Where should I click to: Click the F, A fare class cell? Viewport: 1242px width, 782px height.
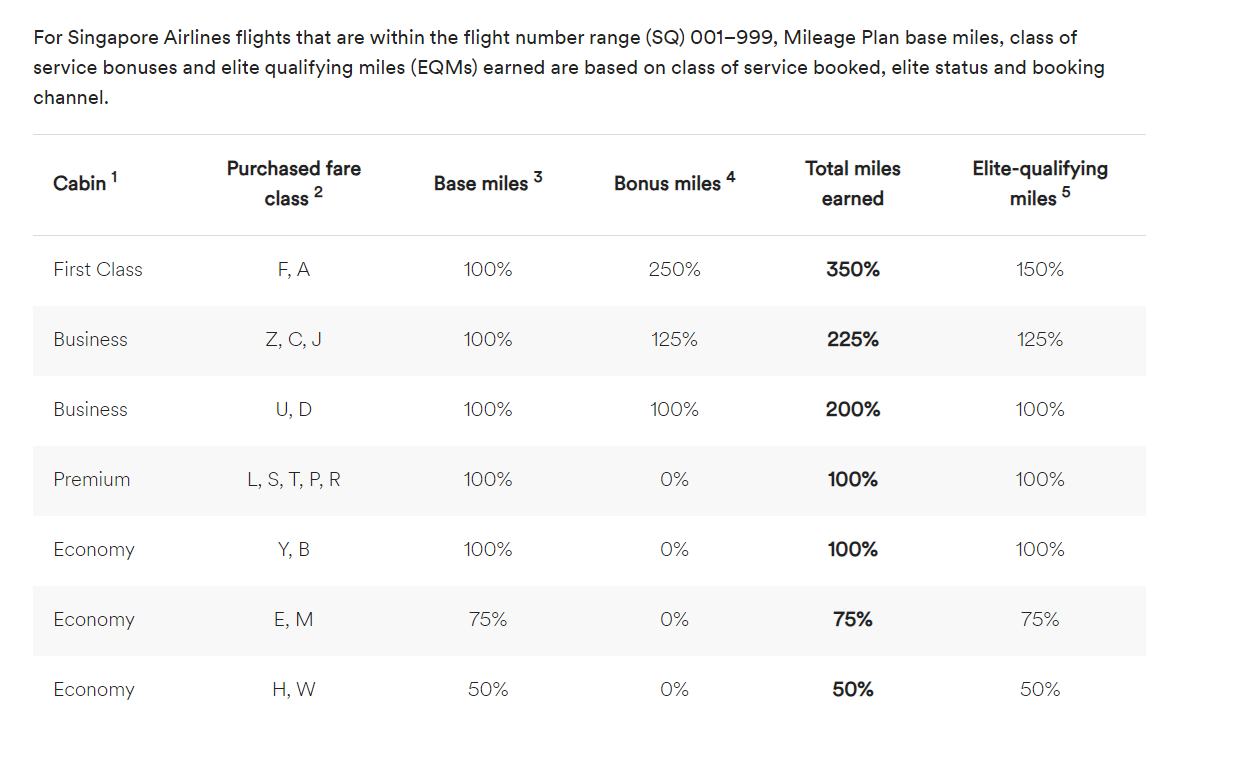pyautogui.click(x=293, y=270)
